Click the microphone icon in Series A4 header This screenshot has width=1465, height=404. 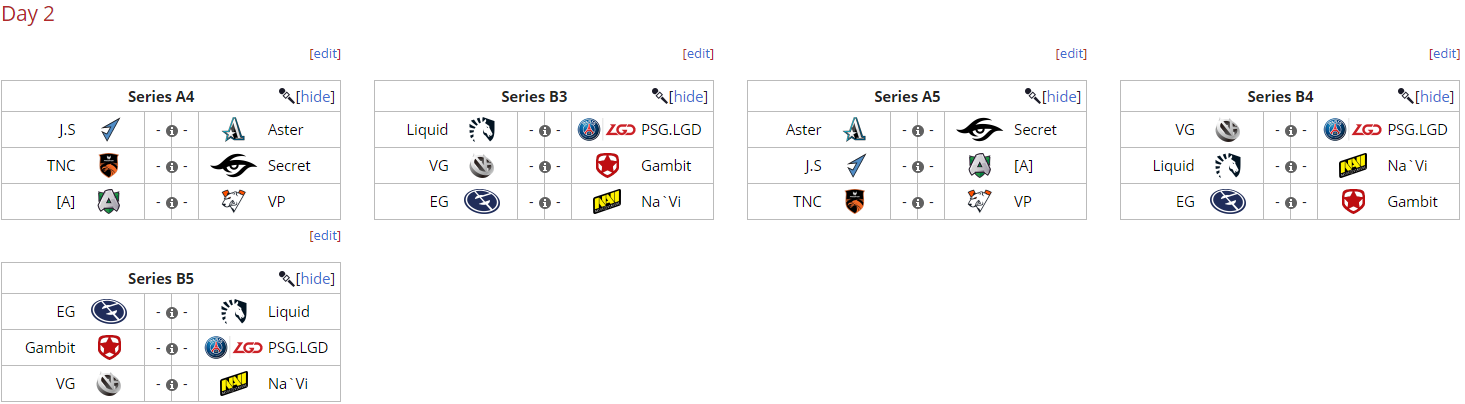pyautogui.click(x=287, y=96)
